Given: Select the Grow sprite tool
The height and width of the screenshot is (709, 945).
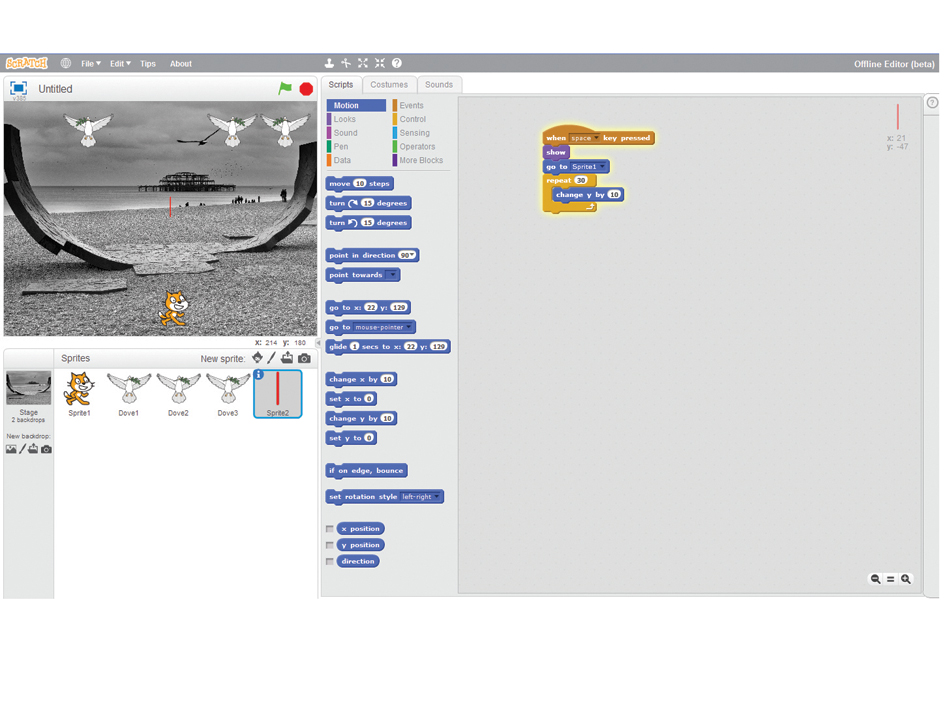Looking at the screenshot, I should point(363,63).
